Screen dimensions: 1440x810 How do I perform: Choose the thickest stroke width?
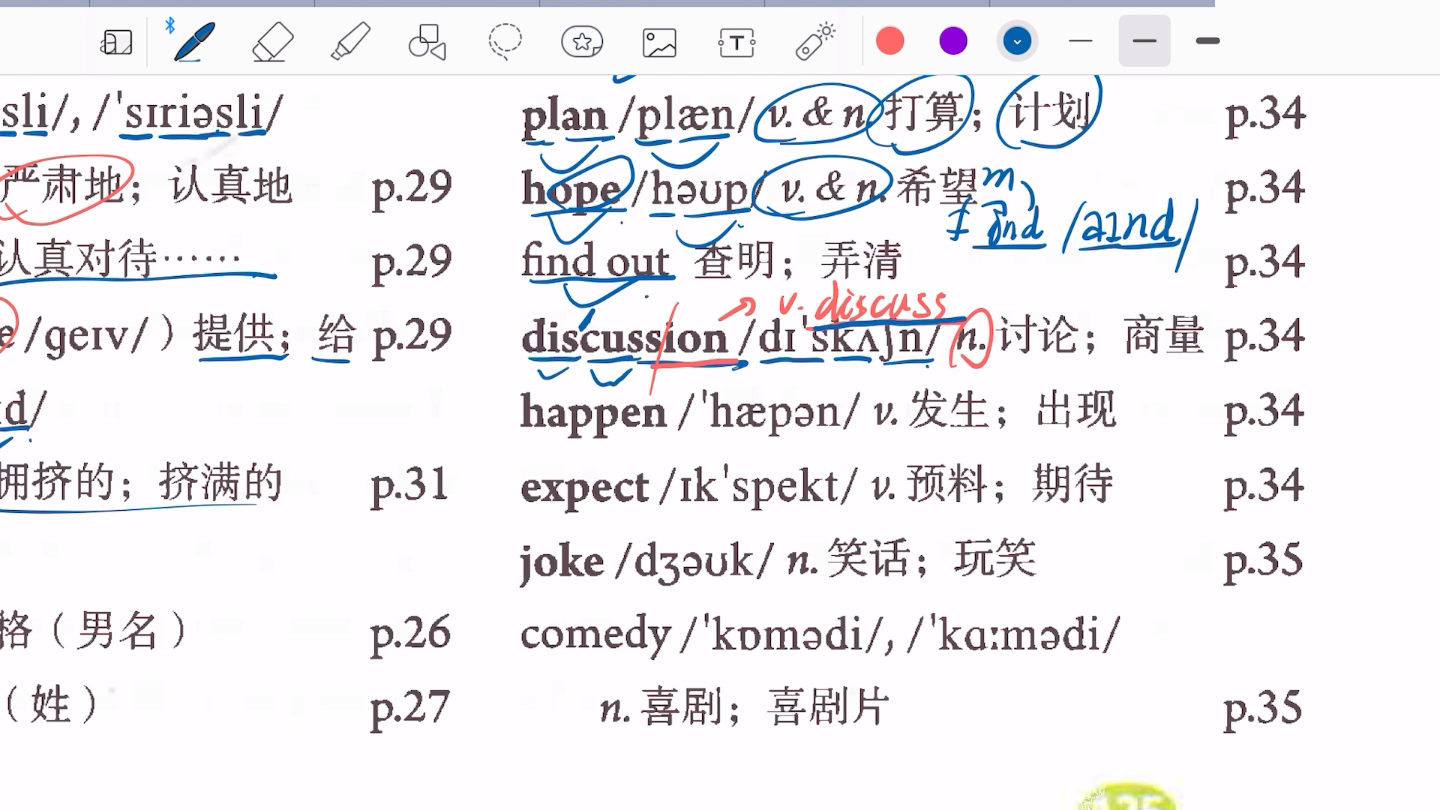tap(1208, 41)
